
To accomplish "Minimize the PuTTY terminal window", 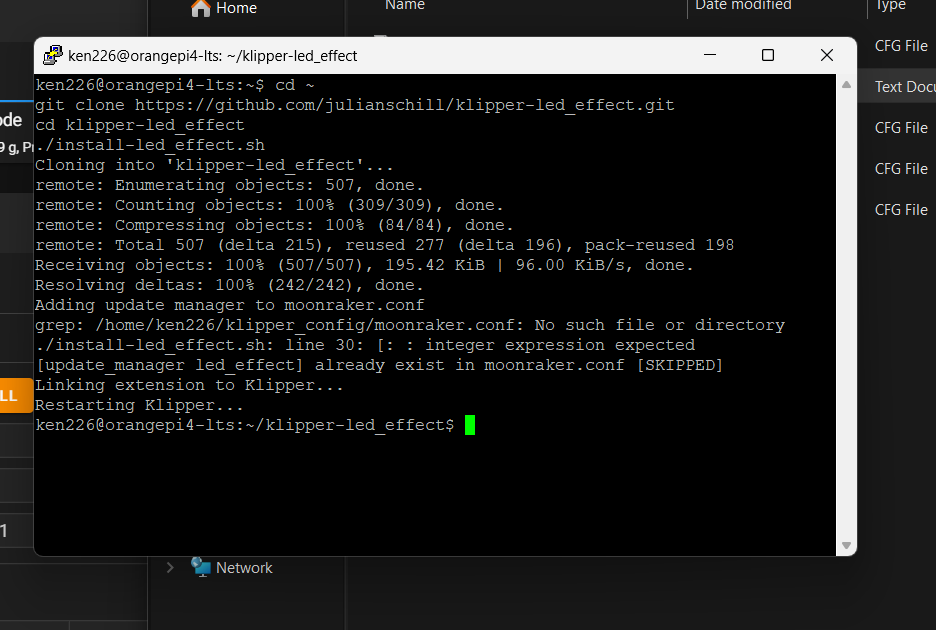I will (x=710, y=55).
